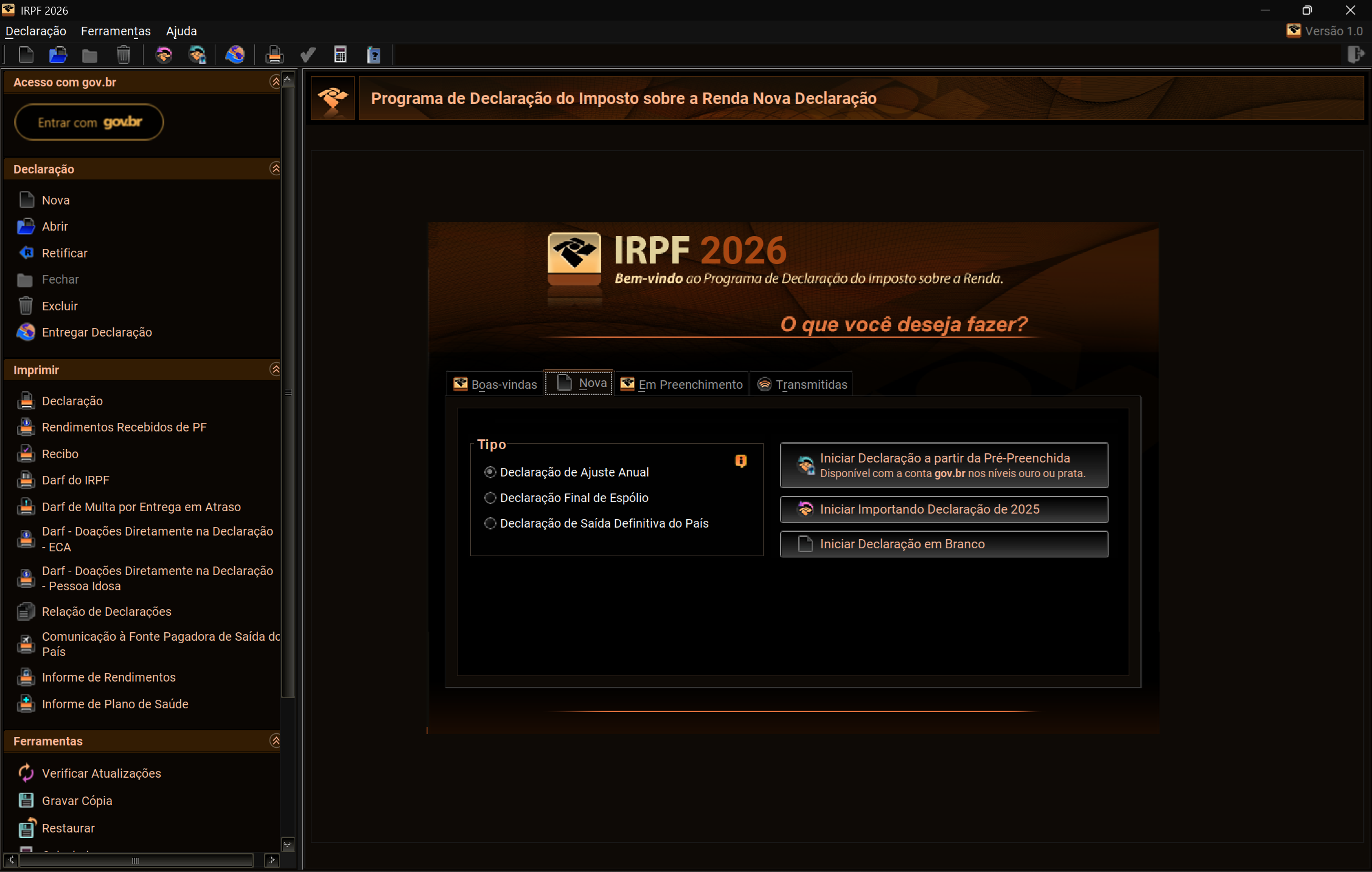Click the globe deliver-declaration toolbar icon
The height and width of the screenshot is (872, 1372).
(x=235, y=55)
